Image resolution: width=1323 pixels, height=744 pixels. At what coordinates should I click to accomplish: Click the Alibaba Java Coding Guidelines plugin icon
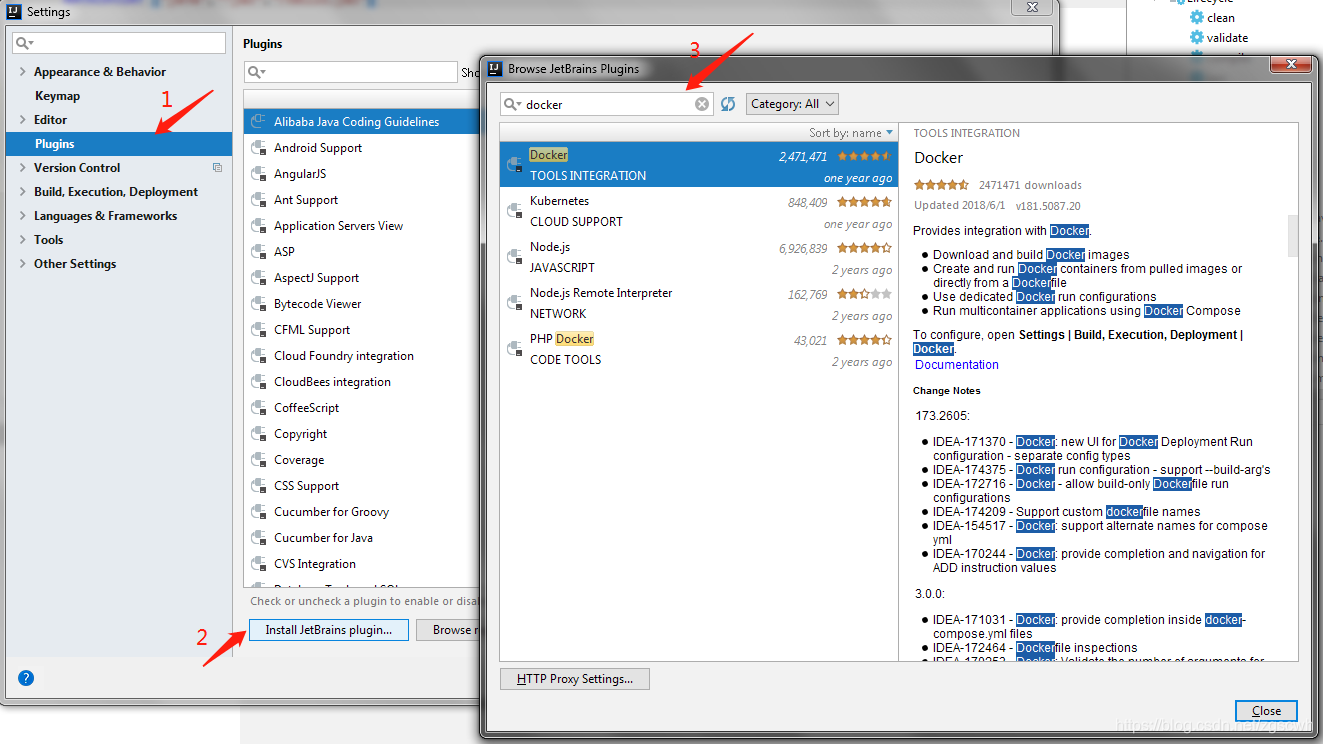(258, 122)
